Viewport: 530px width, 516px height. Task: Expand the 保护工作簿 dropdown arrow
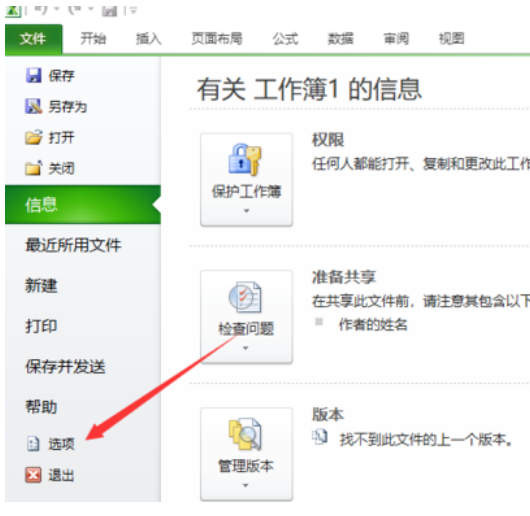coord(246,211)
